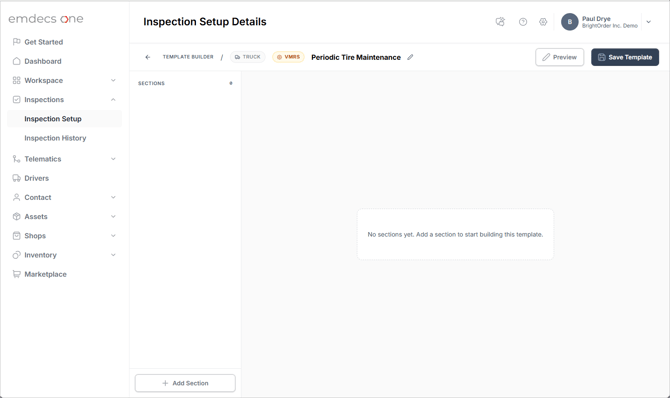Collapse the Inspections menu chevron

point(113,100)
